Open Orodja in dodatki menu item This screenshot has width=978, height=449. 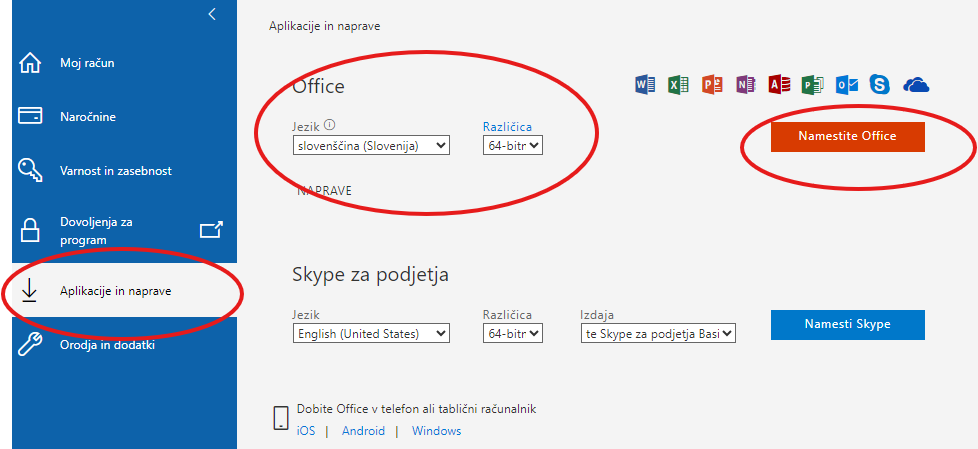[x=107, y=345]
